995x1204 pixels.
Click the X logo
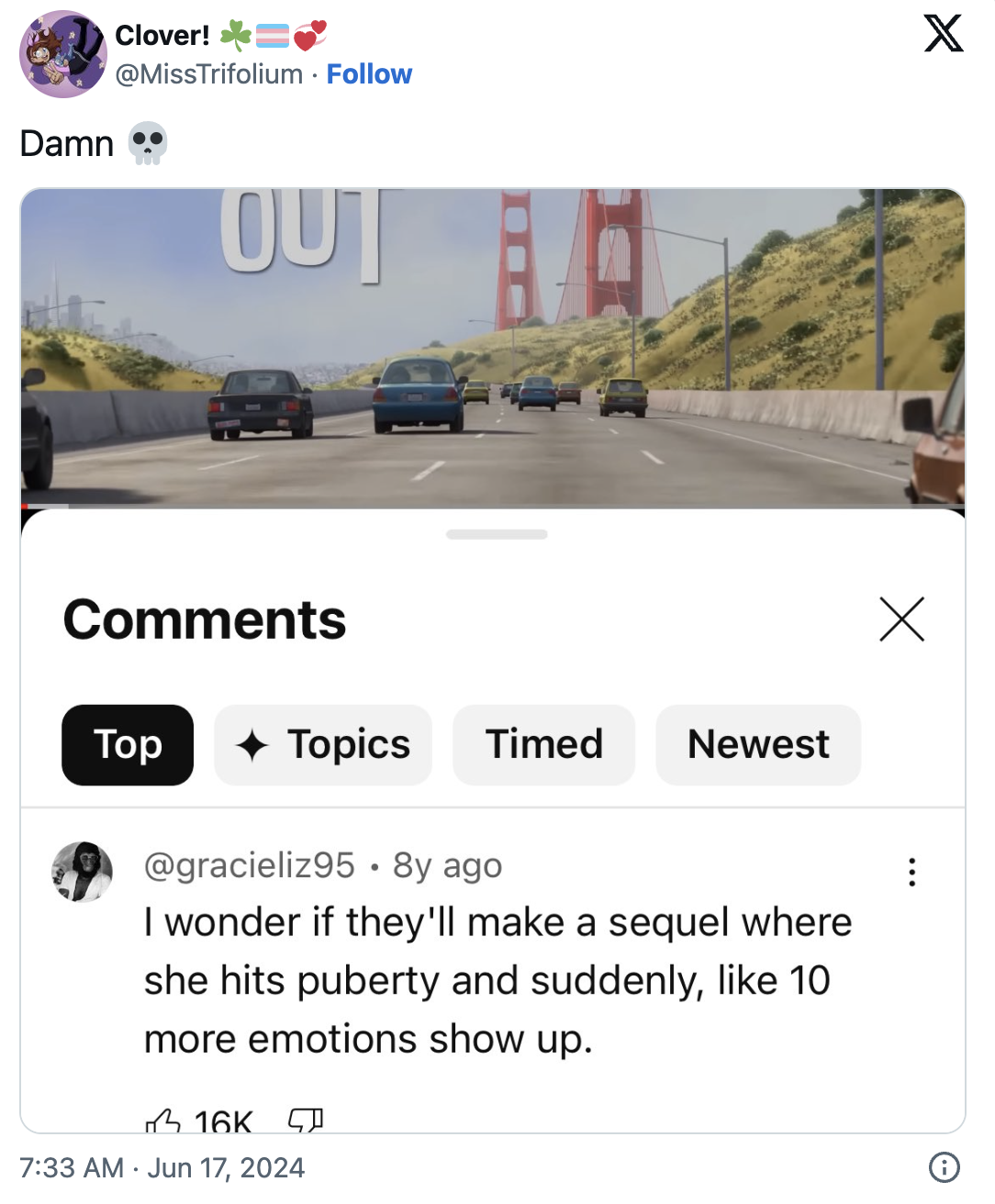tap(943, 34)
